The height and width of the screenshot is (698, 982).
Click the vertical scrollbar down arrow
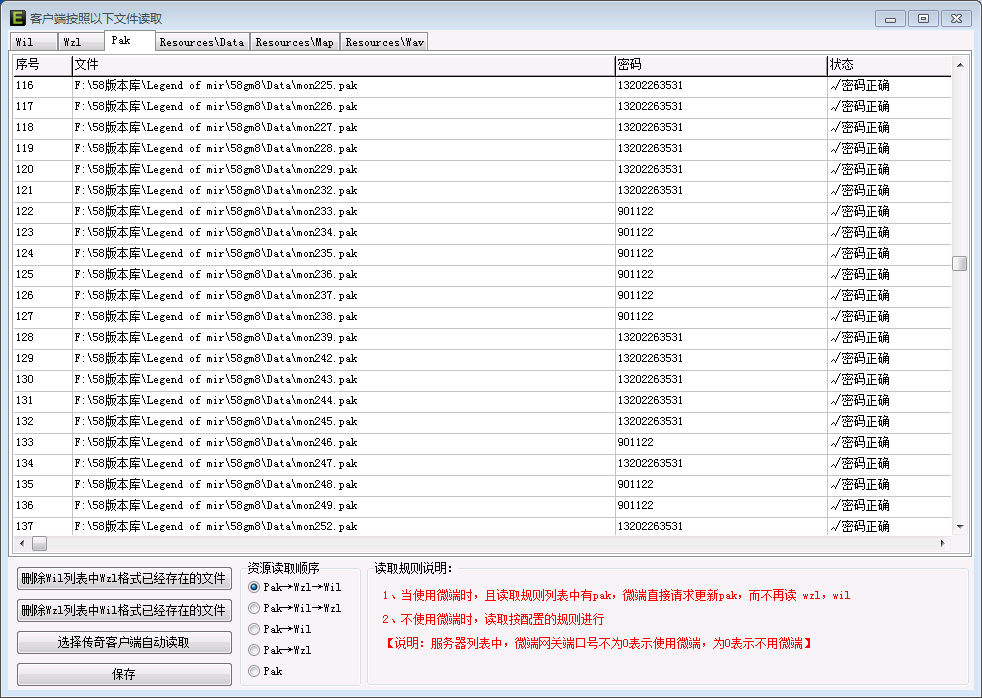(960, 527)
